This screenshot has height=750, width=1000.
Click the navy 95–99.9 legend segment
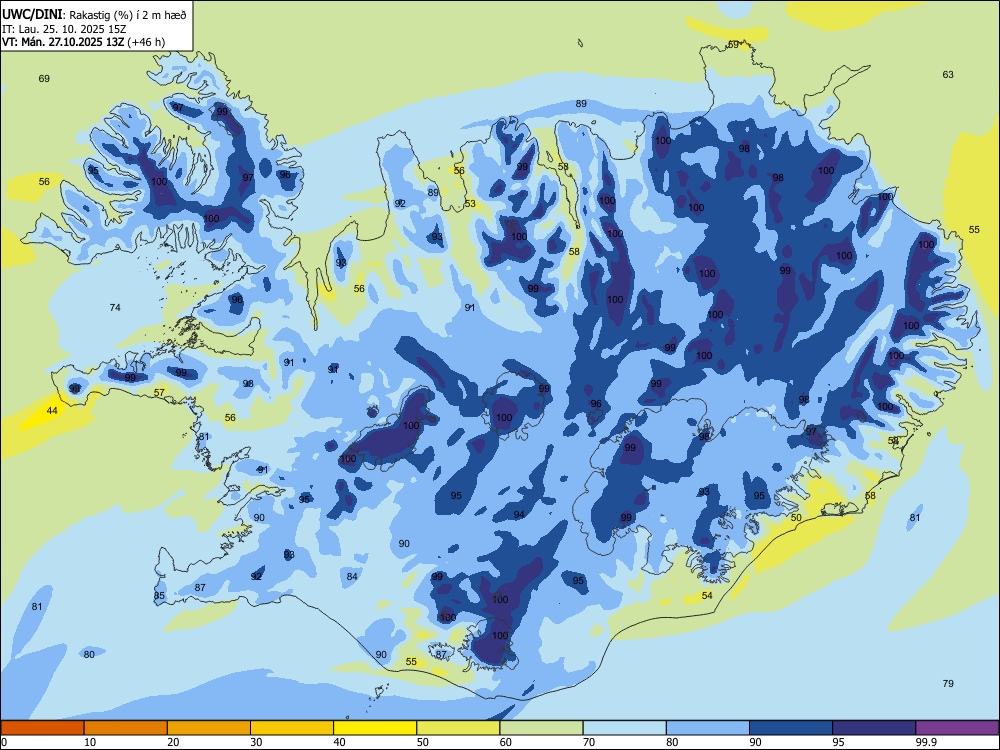(x=874, y=728)
